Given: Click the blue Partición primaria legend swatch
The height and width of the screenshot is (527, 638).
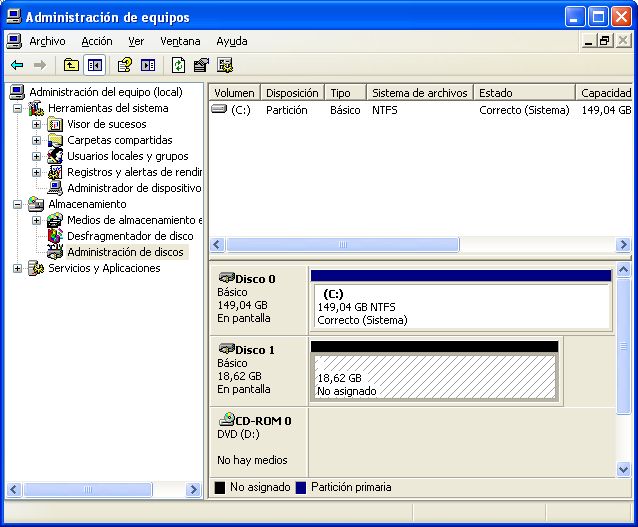Looking at the screenshot, I should [301, 488].
